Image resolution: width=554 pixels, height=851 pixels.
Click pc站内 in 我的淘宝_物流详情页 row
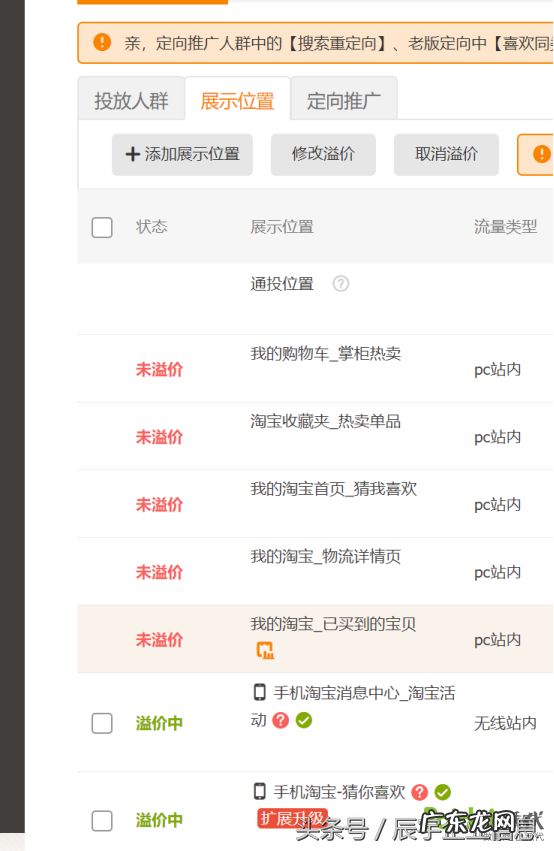[498, 572]
